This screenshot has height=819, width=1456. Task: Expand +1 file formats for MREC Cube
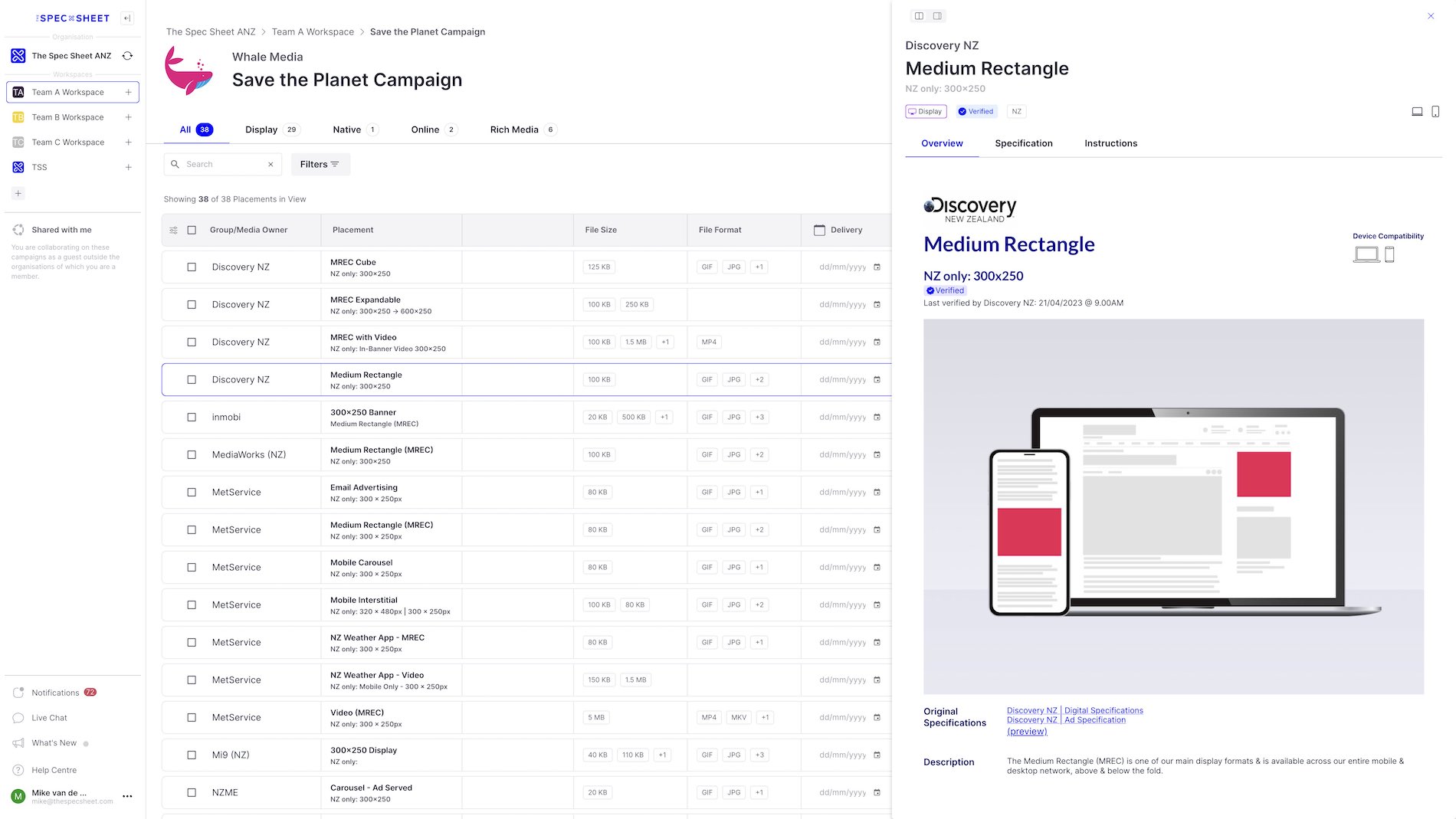pos(759,267)
